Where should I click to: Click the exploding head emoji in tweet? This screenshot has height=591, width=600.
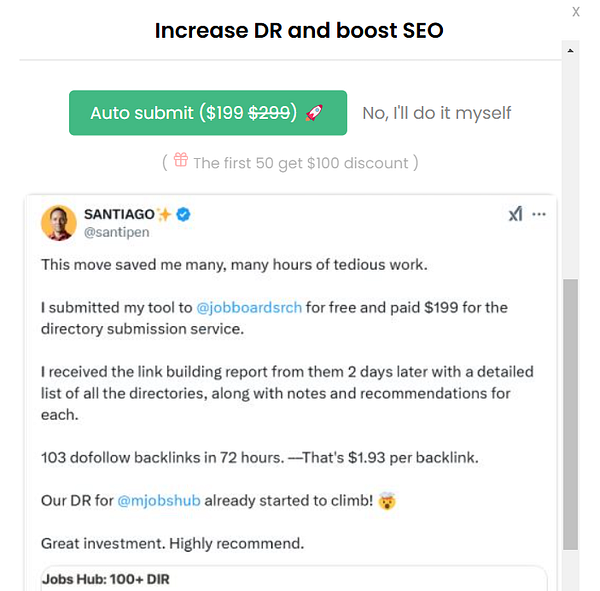(386, 500)
